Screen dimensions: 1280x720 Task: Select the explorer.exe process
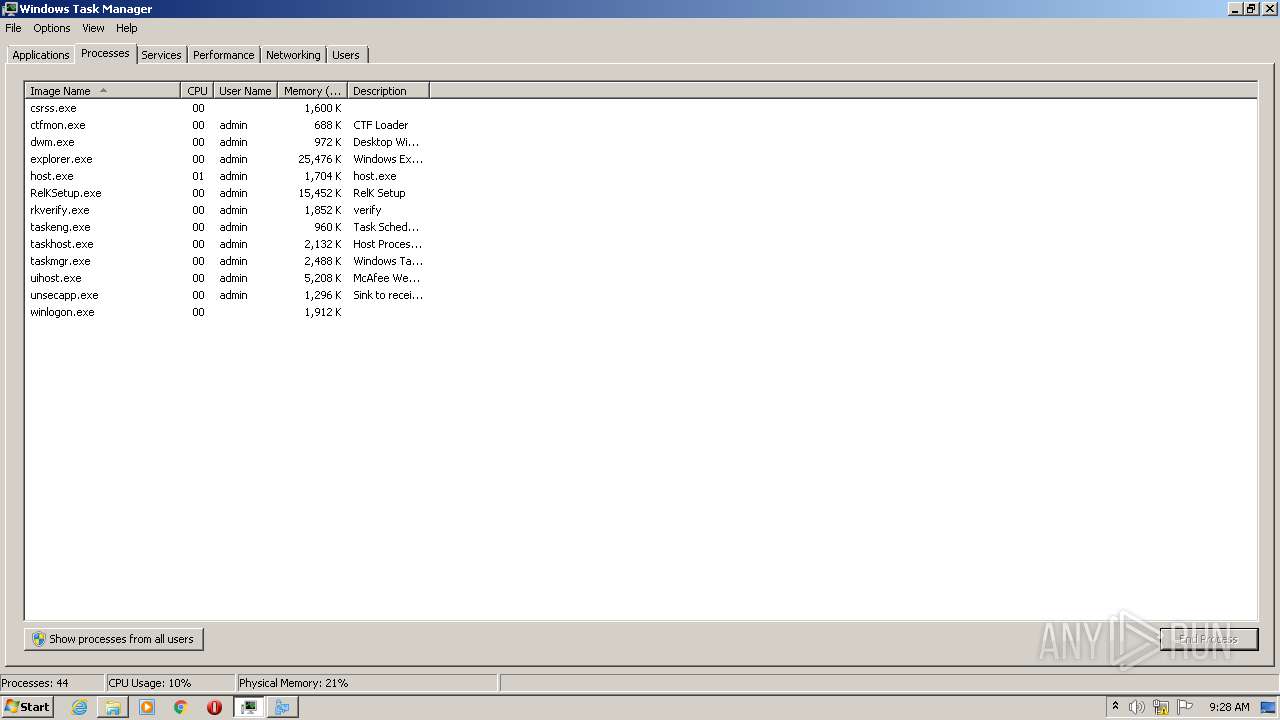pyautogui.click(x=61, y=159)
